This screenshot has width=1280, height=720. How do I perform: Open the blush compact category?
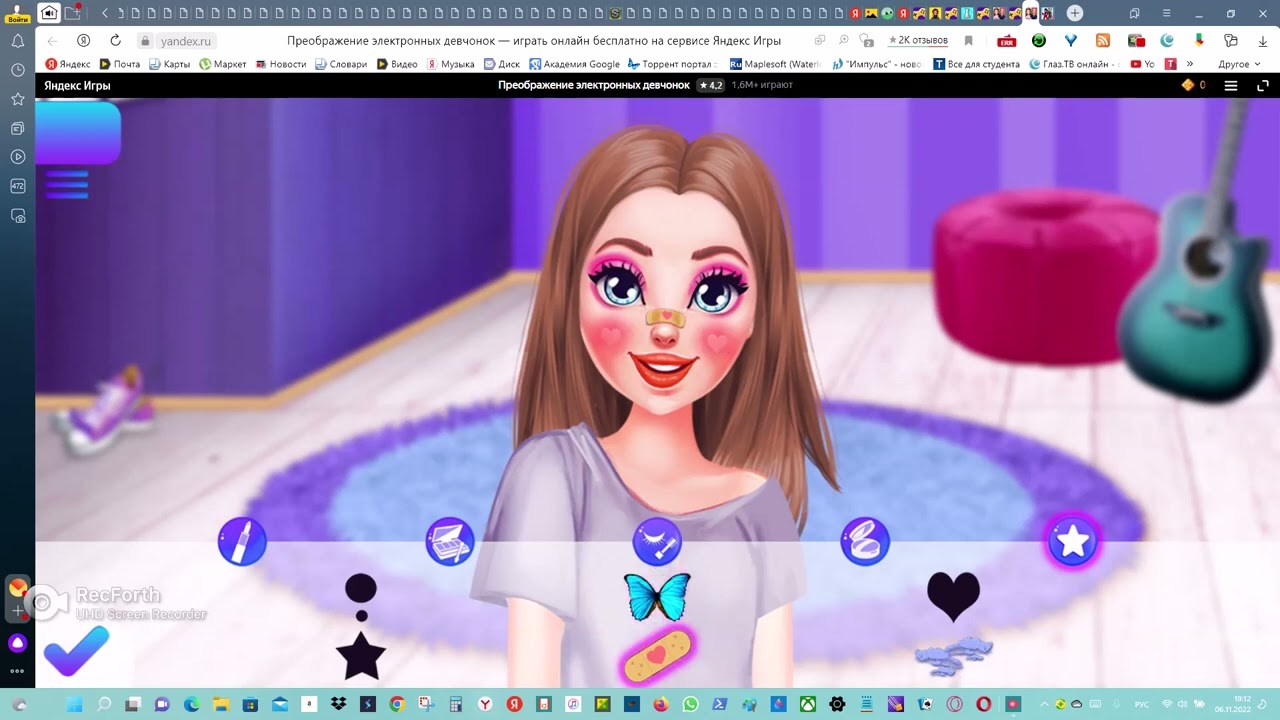(865, 542)
